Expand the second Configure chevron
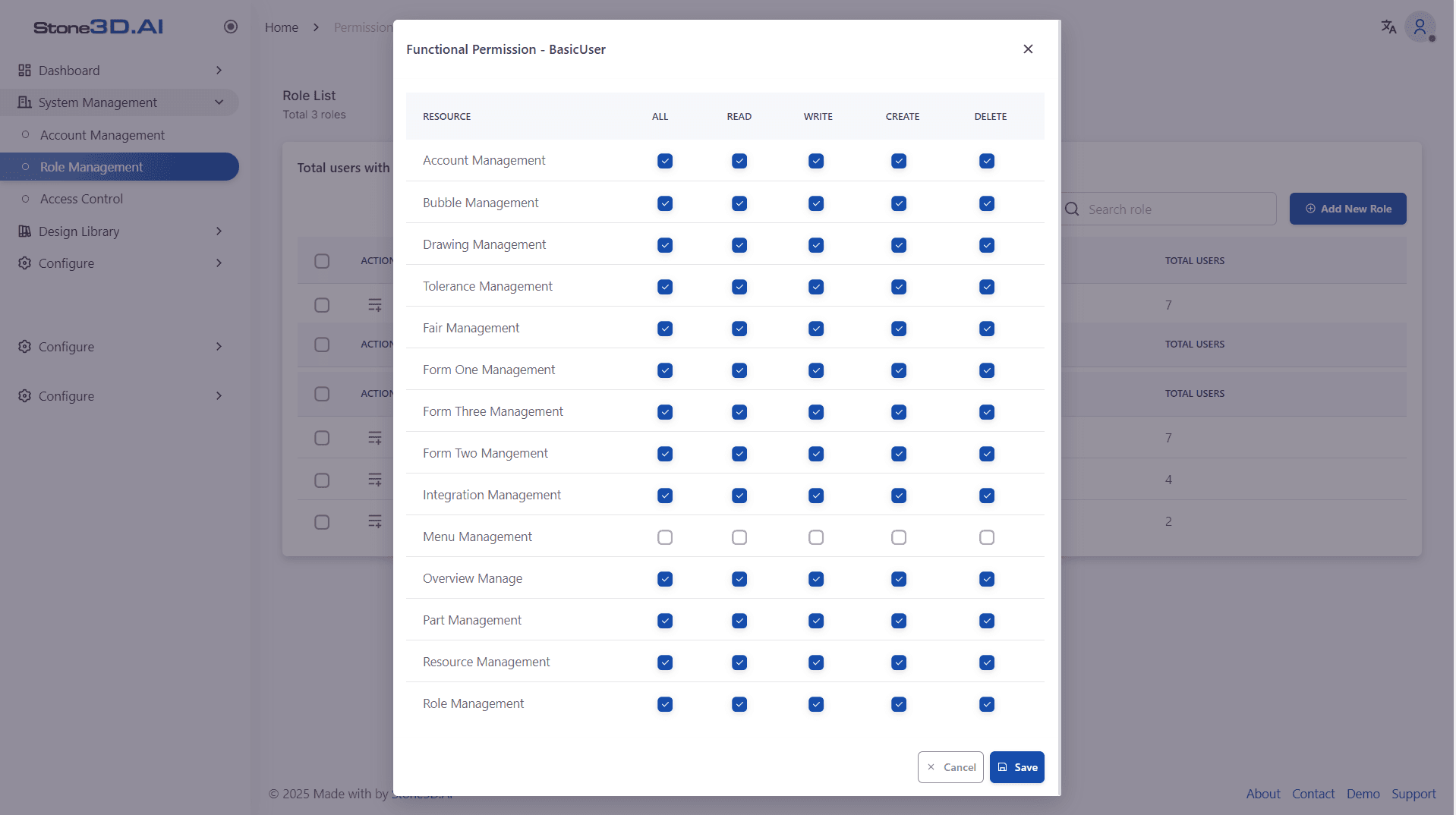1456x815 pixels. click(219, 346)
